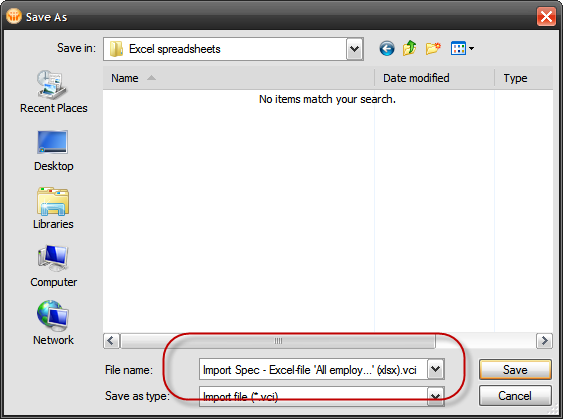Create a new folder
The image size is (563, 419).
click(433, 48)
